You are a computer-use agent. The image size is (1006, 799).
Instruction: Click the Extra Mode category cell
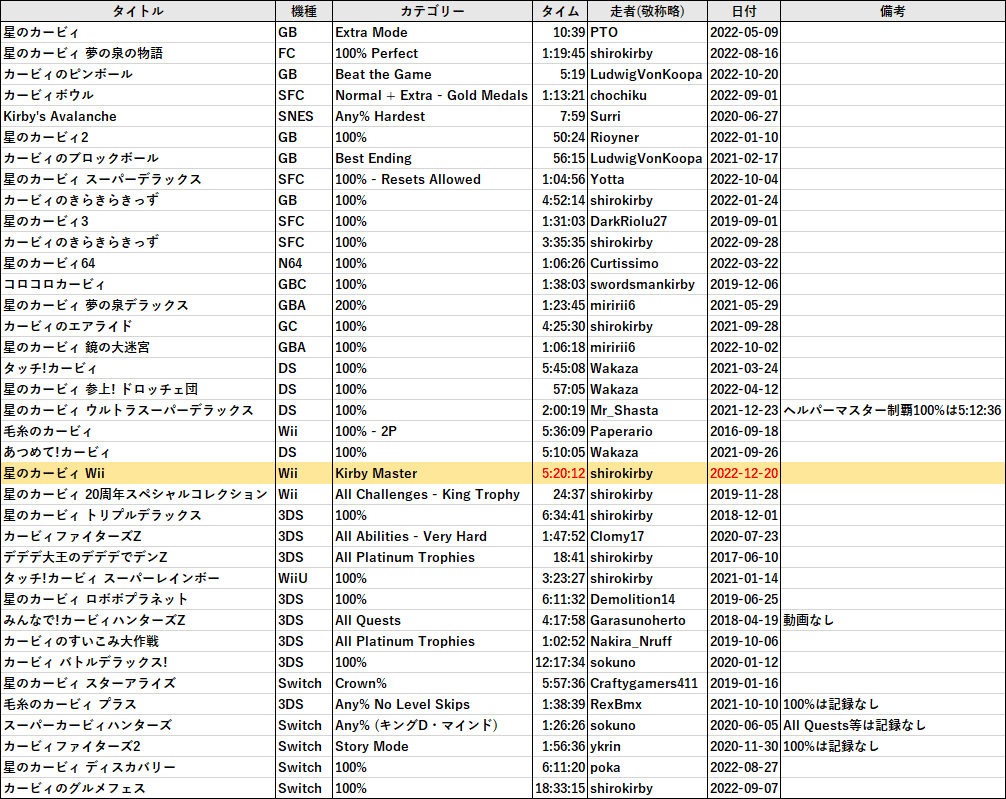(432, 32)
